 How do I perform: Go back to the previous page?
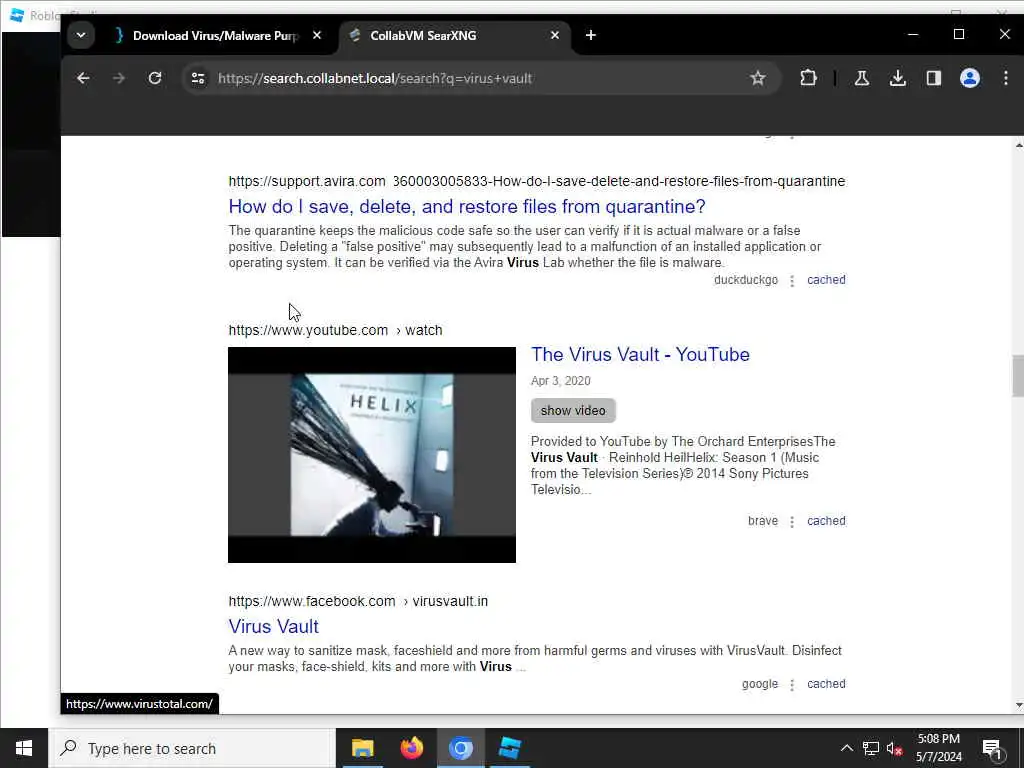(83, 78)
